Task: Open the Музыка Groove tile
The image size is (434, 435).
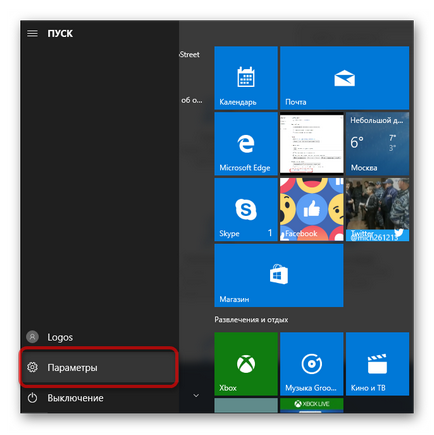Action: [312, 364]
